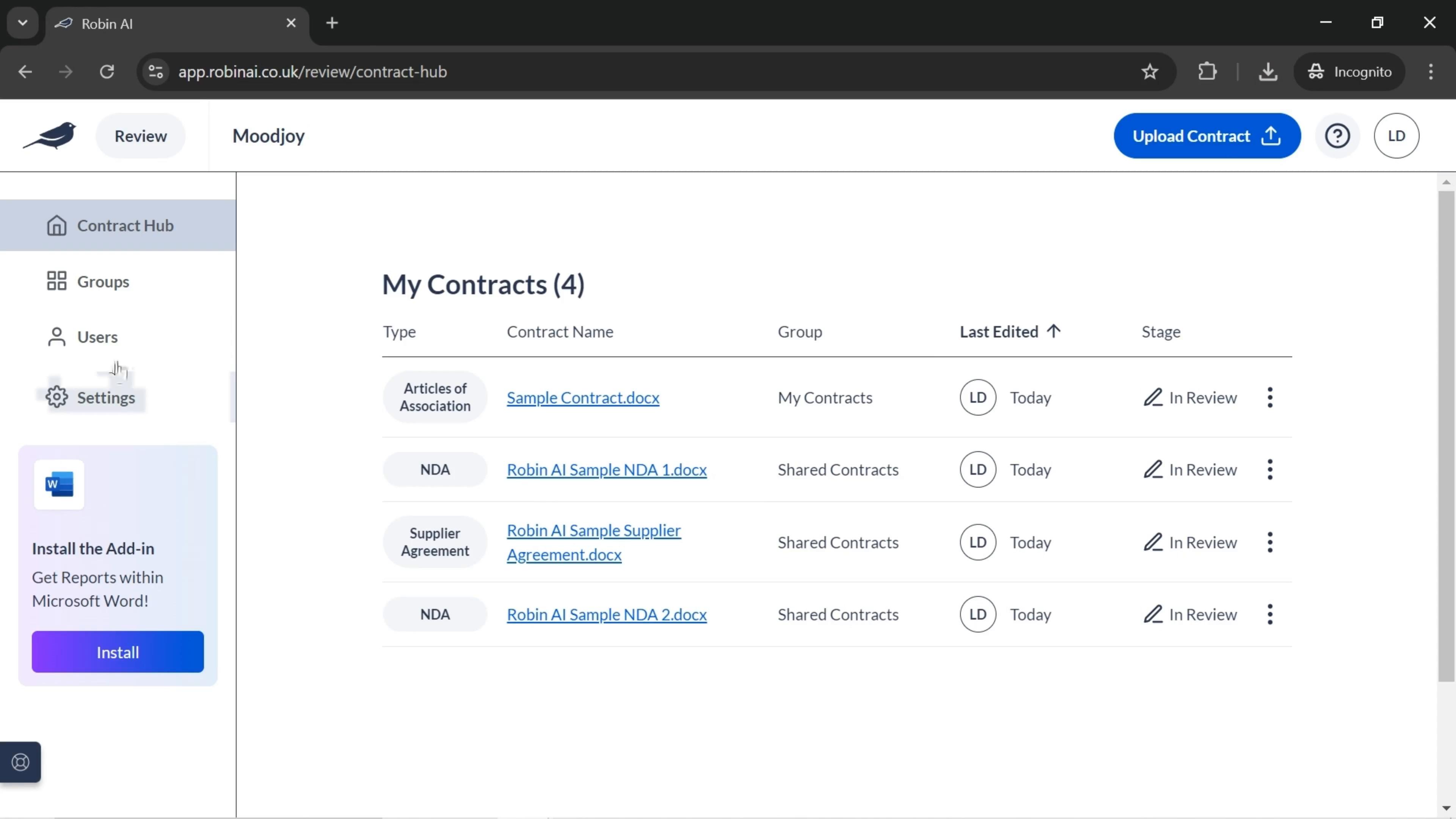
Task: Click the three-dot menu for Sample Contract.docx
Action: click(1271, 397)
